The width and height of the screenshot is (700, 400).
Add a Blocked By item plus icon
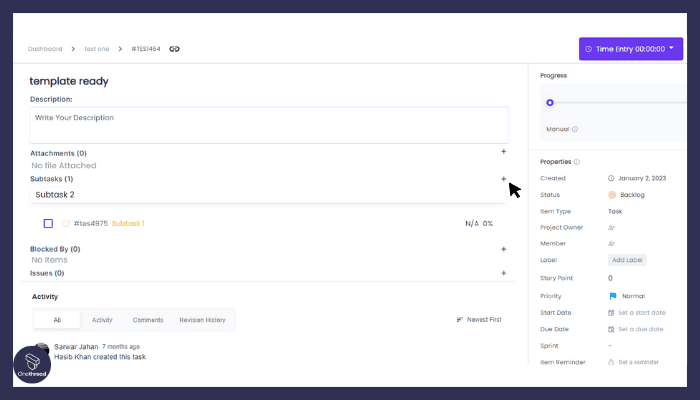click(x=504, y=249)
